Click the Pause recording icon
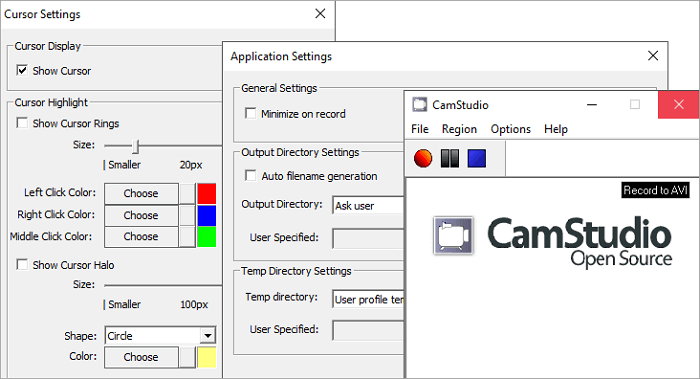Screen dimensions: 700x379 (450, 158)
